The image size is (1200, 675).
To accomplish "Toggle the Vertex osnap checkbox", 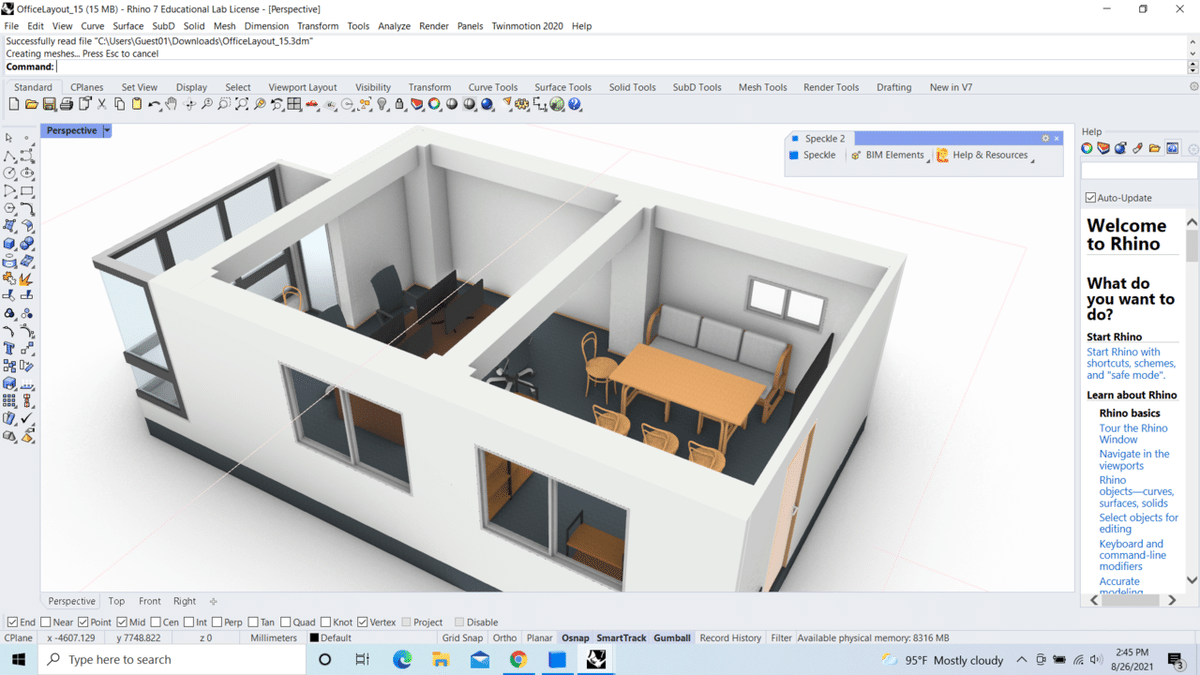I will pyautogui.click(x=363, y=622).
